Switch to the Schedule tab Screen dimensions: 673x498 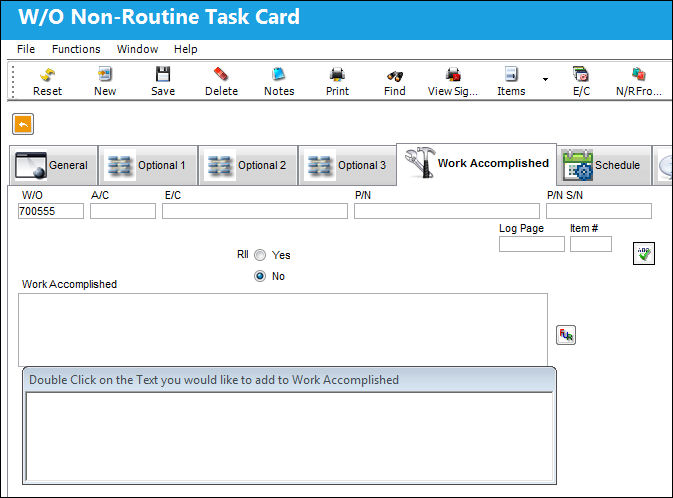(x=604, y=165)
